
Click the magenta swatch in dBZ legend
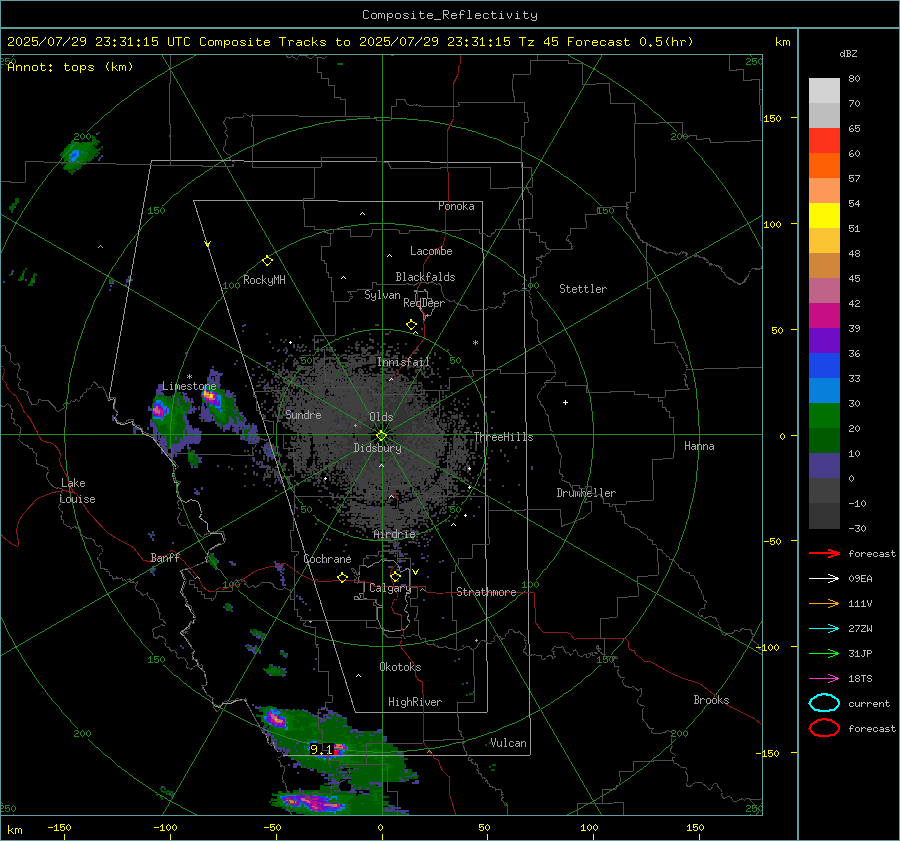[824, 315]
